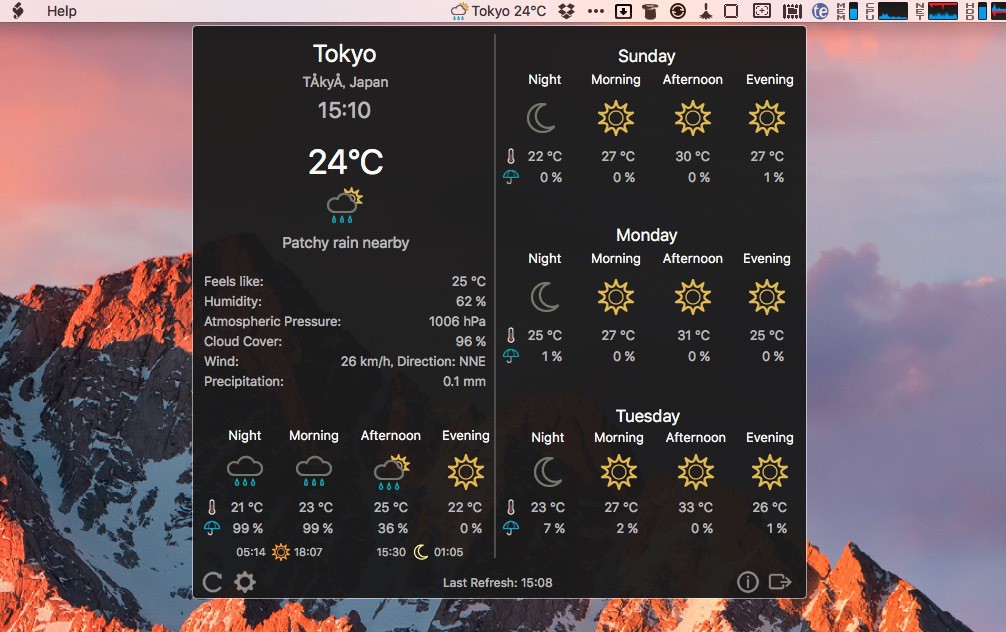
Task: Click today's thermometer icon in bottom-left forecast
Action: pos(212,508)
